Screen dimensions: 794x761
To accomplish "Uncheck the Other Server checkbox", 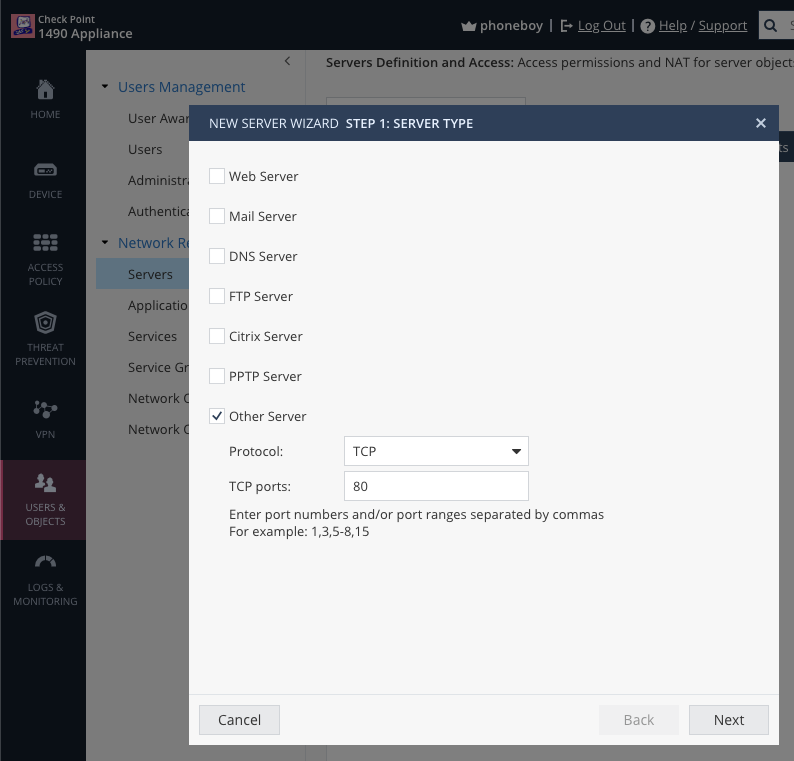I will pyautogui.click(x=217, y=416).
